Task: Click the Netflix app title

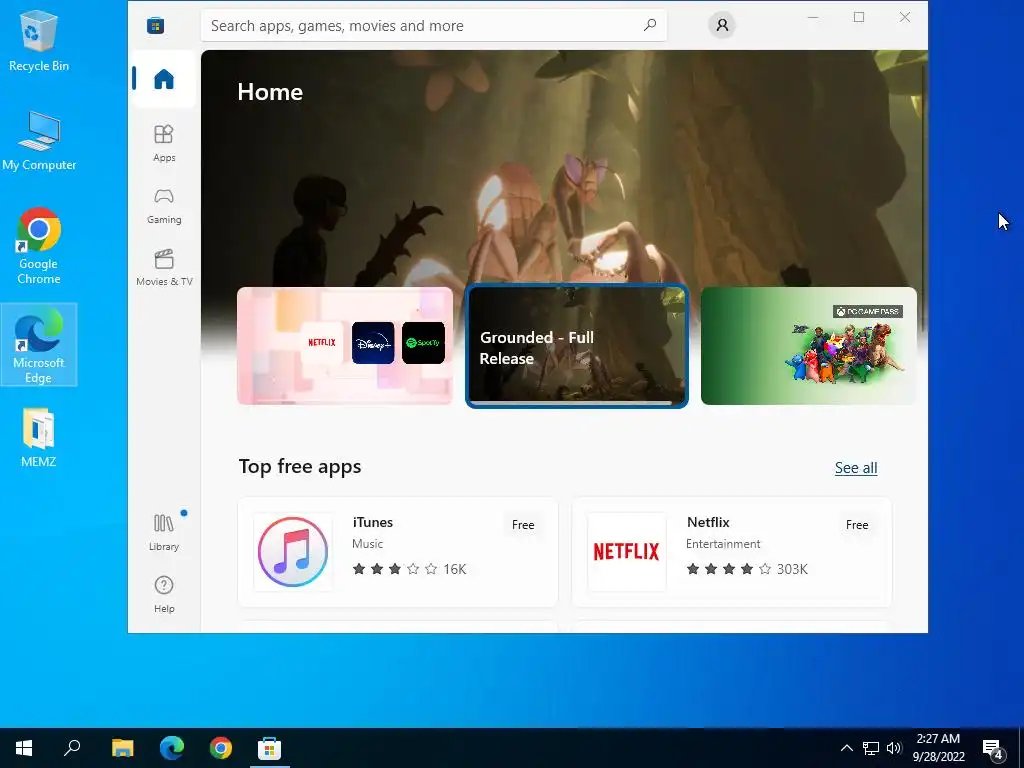Action: point(708,522)
